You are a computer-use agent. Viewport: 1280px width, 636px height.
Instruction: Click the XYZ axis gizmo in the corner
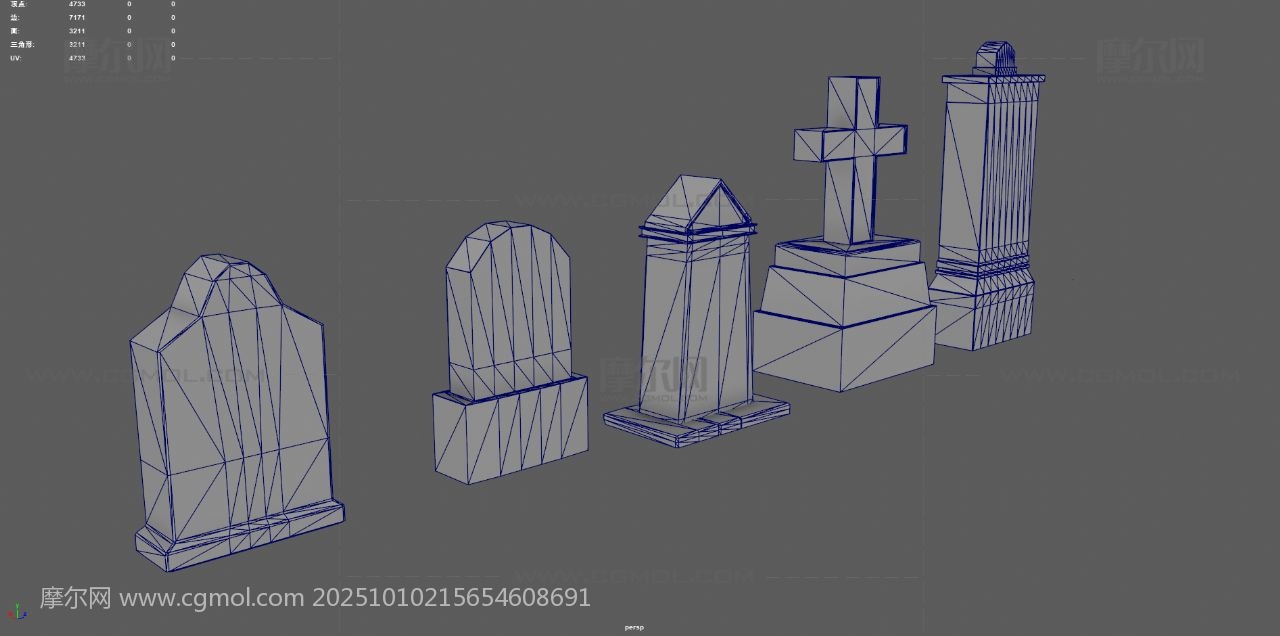(15, 611)
